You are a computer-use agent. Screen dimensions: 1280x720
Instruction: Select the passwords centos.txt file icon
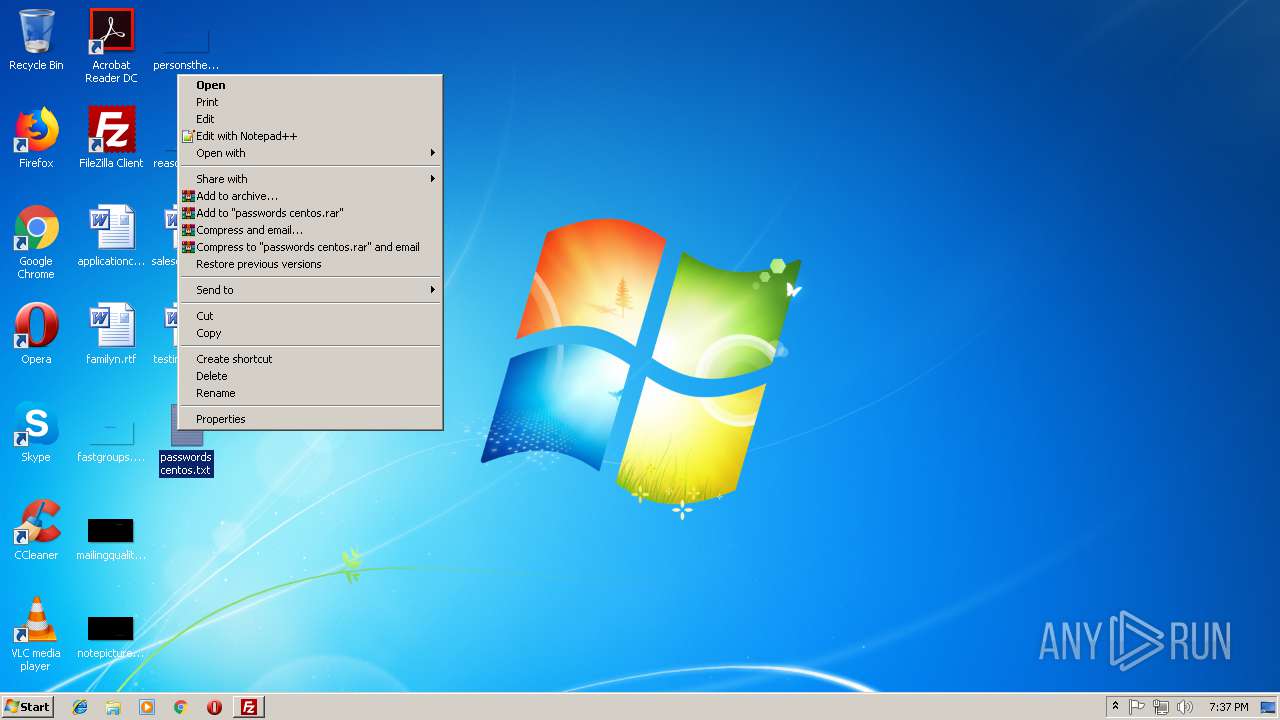(x=186, y=438)
